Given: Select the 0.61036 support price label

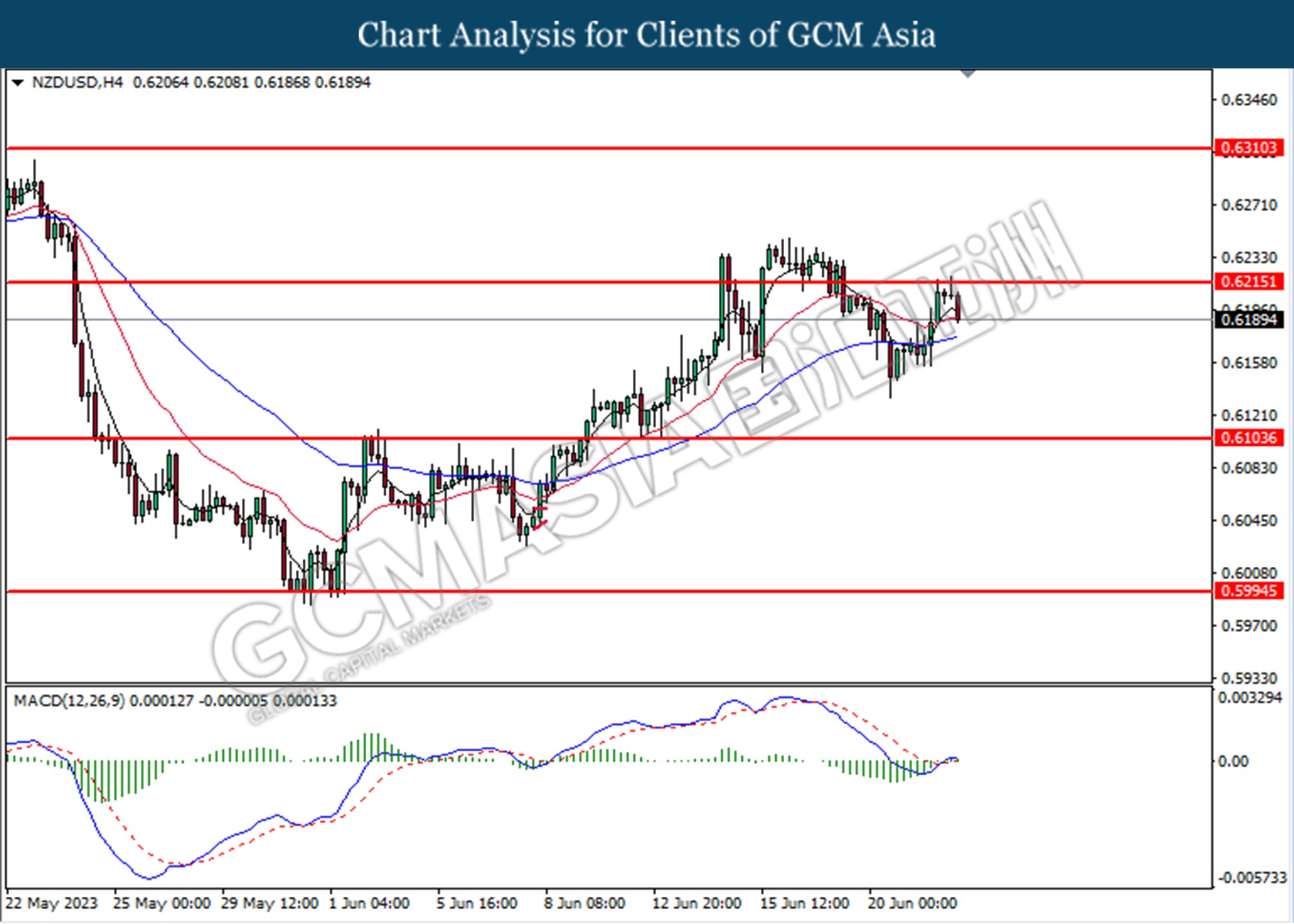Looking at the screenshot, I should tap(1249, 438).
